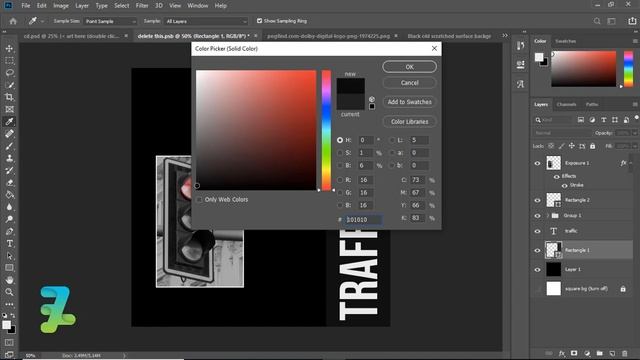Open the Filter menu
This screenshot has width=640, height=360.
pos(142,6)
